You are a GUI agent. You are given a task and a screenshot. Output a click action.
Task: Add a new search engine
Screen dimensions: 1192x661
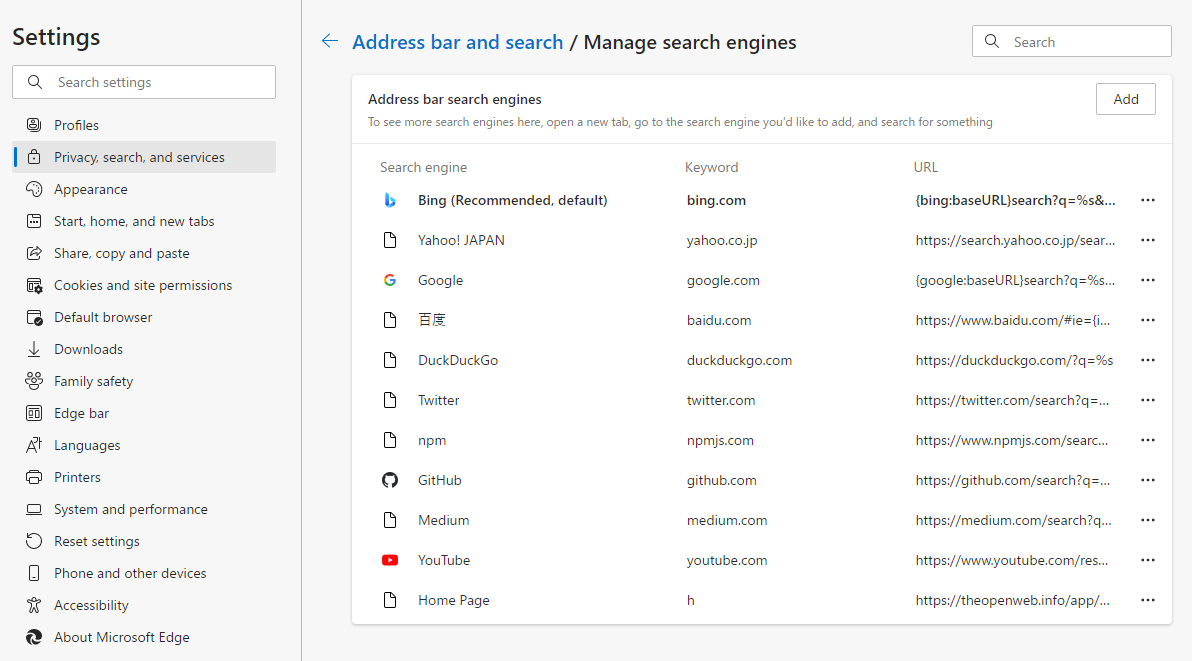[1126, 99]
